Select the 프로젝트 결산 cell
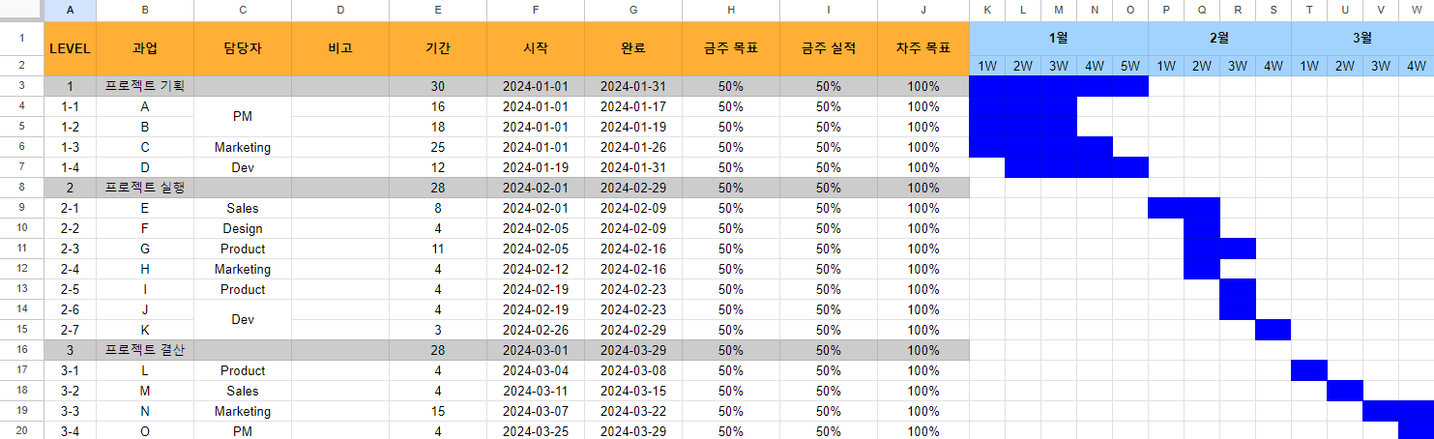 click(145, 350)
